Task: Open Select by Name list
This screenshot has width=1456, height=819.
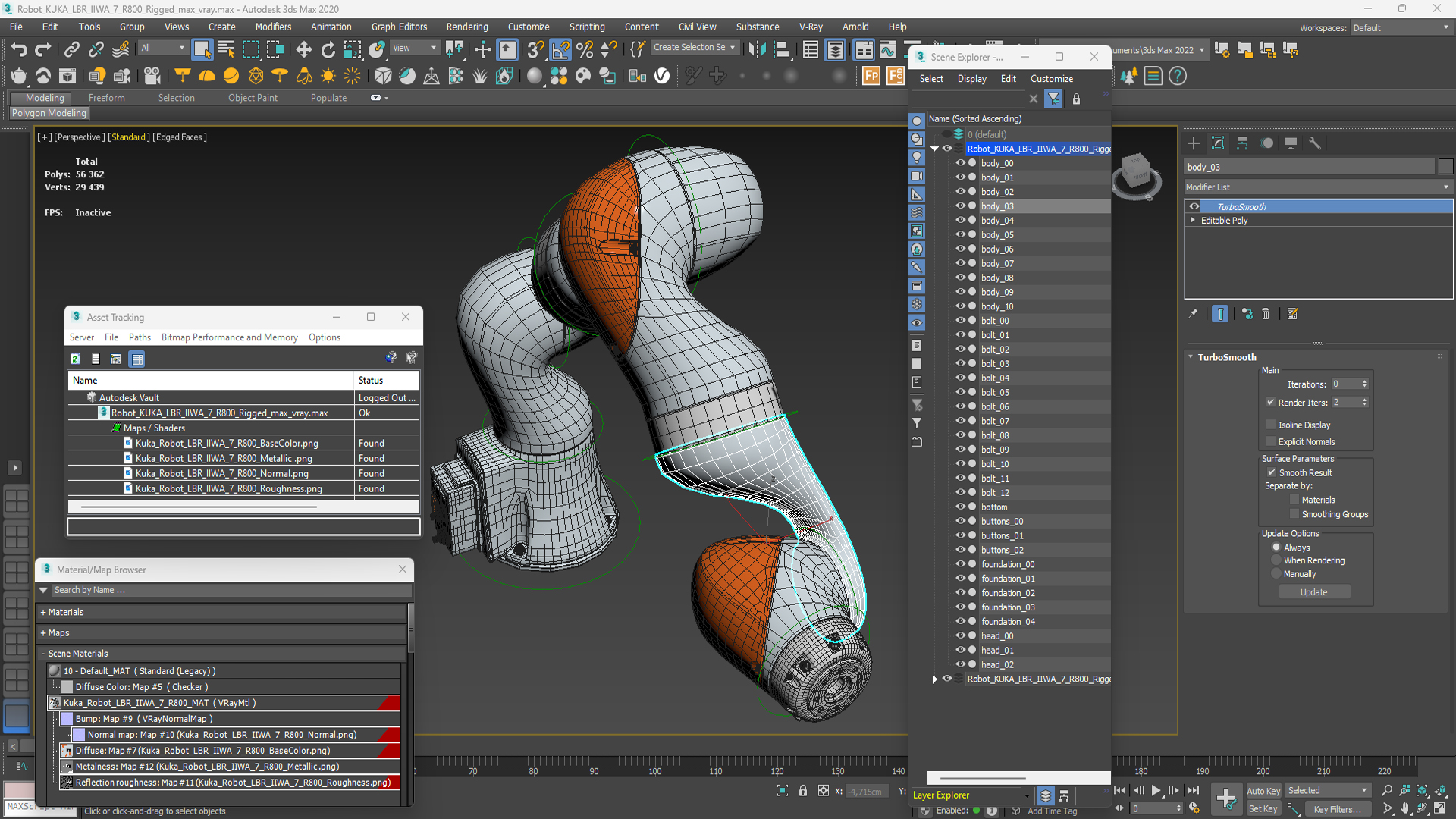Action: tap(226, 50)
